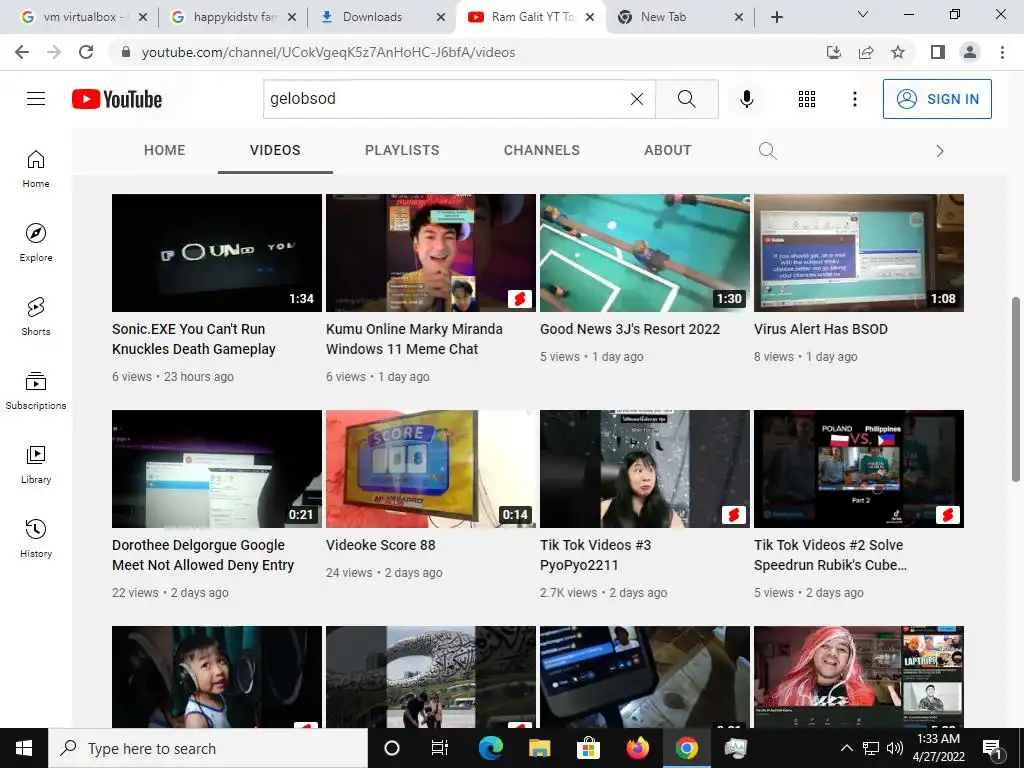This screenshot has width=1024, height=768.
Task: Open YouTube settings three-dot menu
Action: [x=854, y=99]
